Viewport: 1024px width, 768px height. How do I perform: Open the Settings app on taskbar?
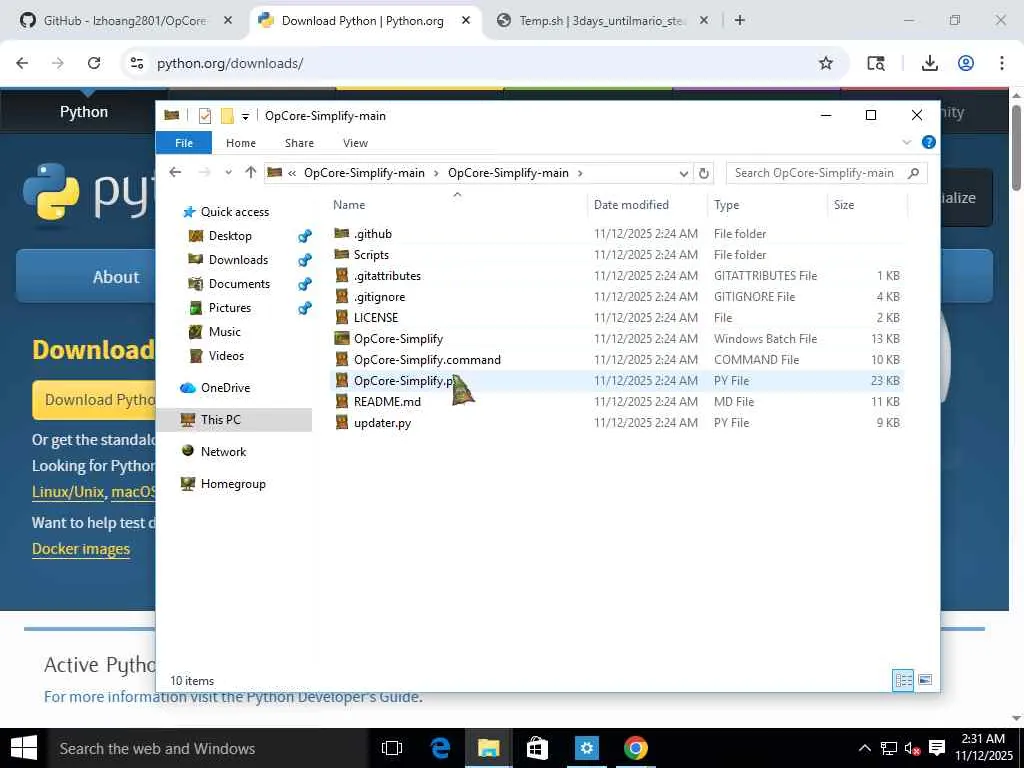click(586, 748)
